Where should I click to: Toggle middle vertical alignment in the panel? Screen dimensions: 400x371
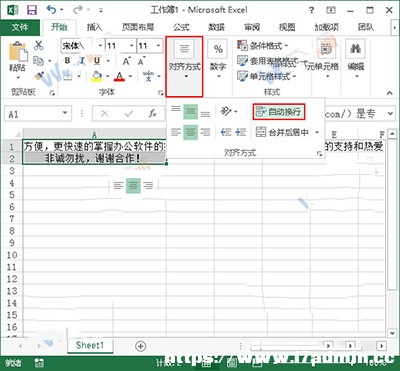tap(190, 112)
